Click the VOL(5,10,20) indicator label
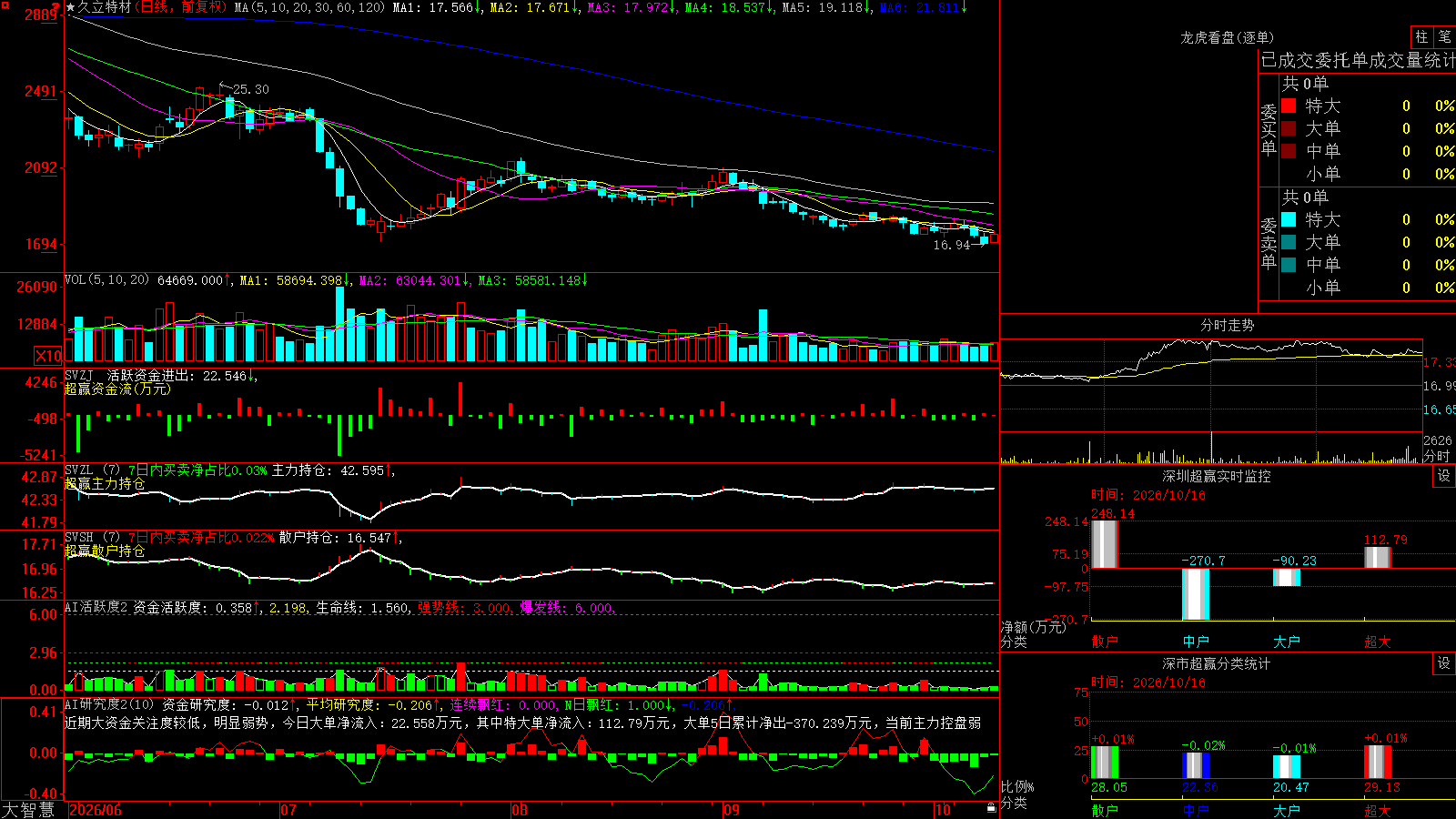This screenshot has height=819, width=1456. [106, 279]
